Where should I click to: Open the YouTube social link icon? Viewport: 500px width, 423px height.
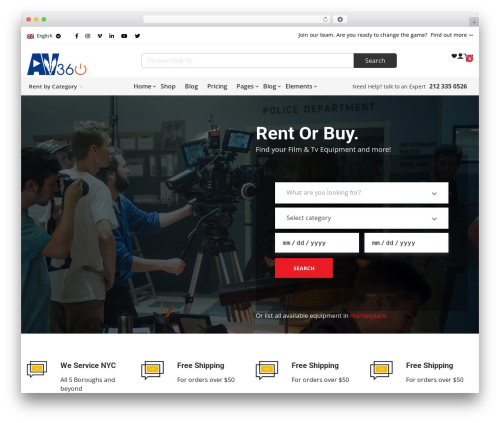(x=124, y=36)
